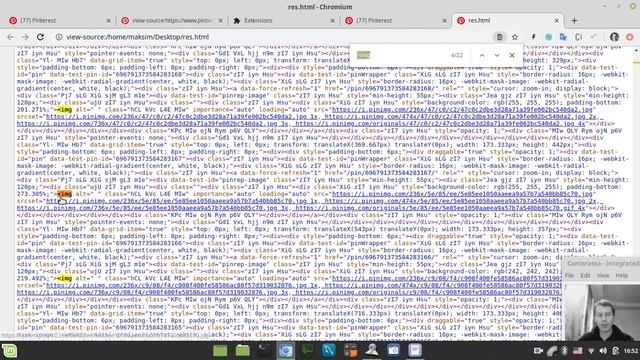Open View menu in Camorama window

[x=603, y=276]
